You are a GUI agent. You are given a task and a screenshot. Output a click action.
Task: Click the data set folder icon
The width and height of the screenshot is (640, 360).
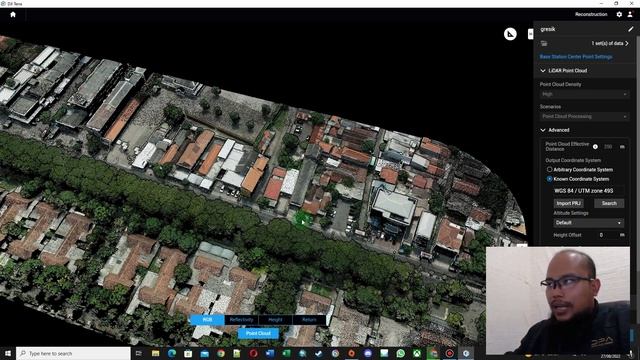click(544, 43)
